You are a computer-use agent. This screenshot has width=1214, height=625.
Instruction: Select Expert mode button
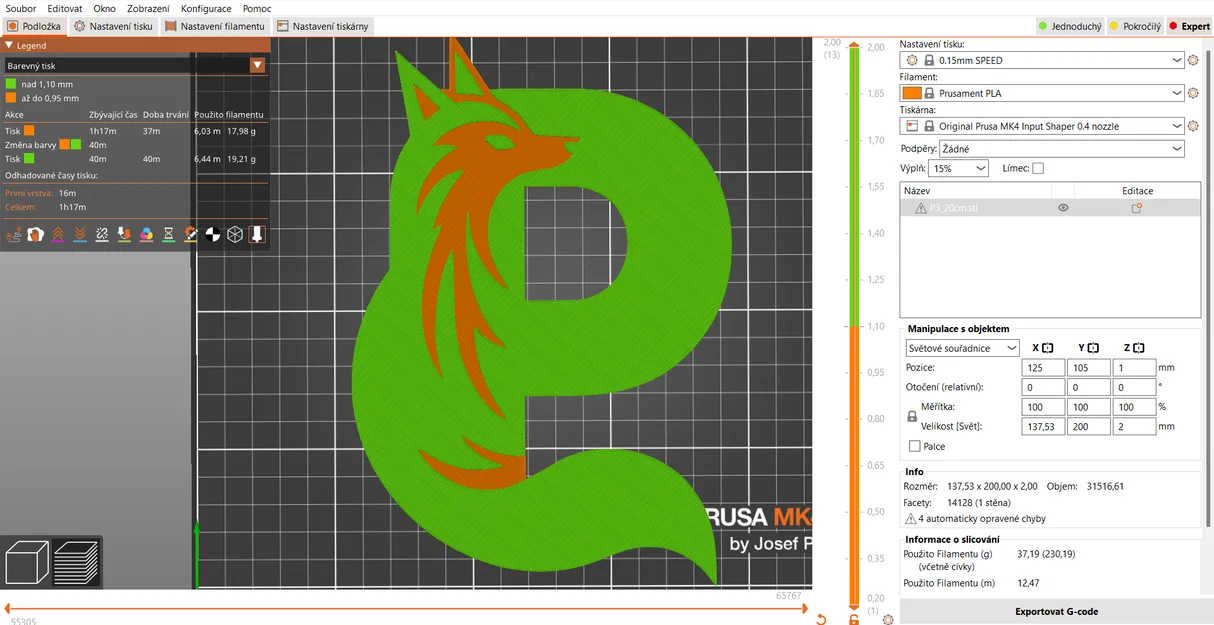[x=1189, y=26]
